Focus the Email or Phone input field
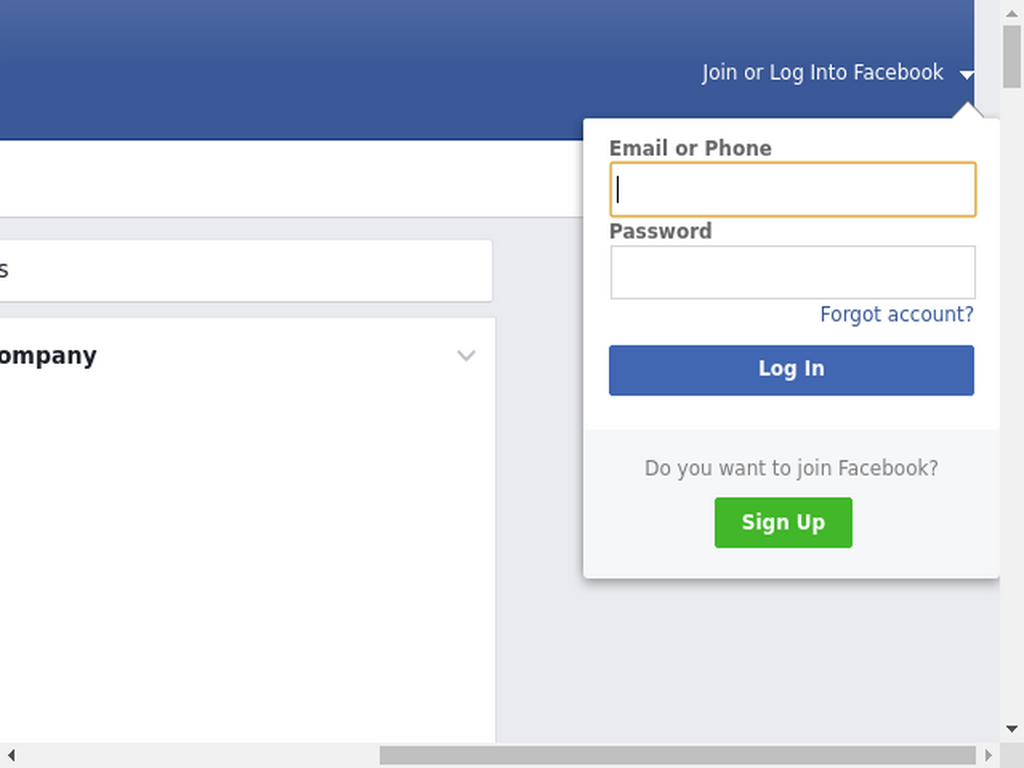Screen dimensions: 1024x768 pos(793,189)
